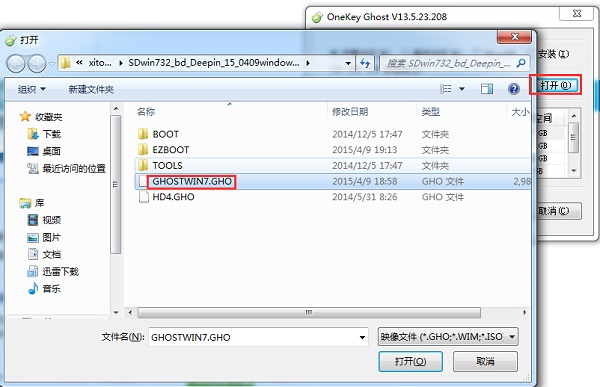This screenshot has height=387, width=600.
Task: Open the 文档 library
Action: pos(52,255)
